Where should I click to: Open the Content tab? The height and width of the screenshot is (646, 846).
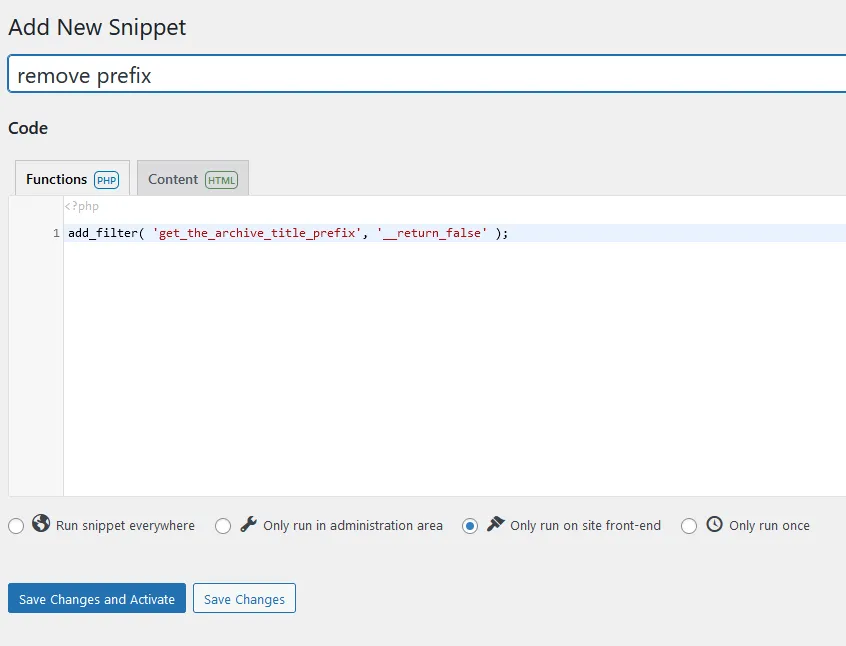pos(173,179)
